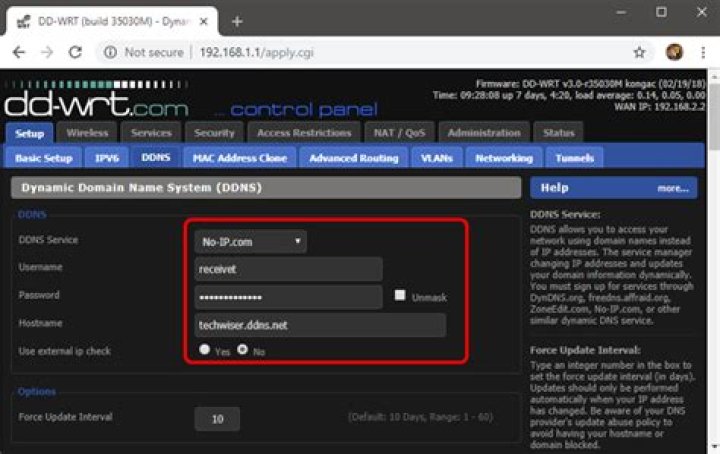Click the browser forward arrow
The image size is (720, 454).
[x=46, y=52]
